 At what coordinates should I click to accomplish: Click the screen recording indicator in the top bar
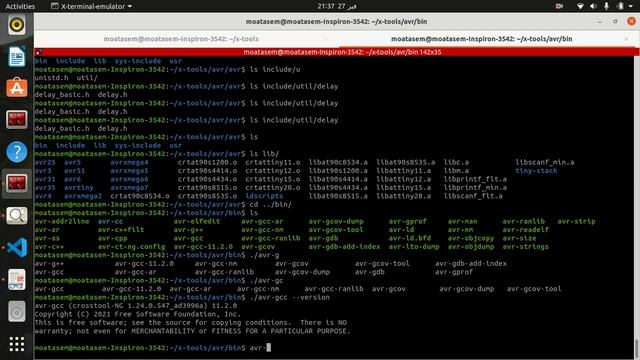[x=559, y=6]
